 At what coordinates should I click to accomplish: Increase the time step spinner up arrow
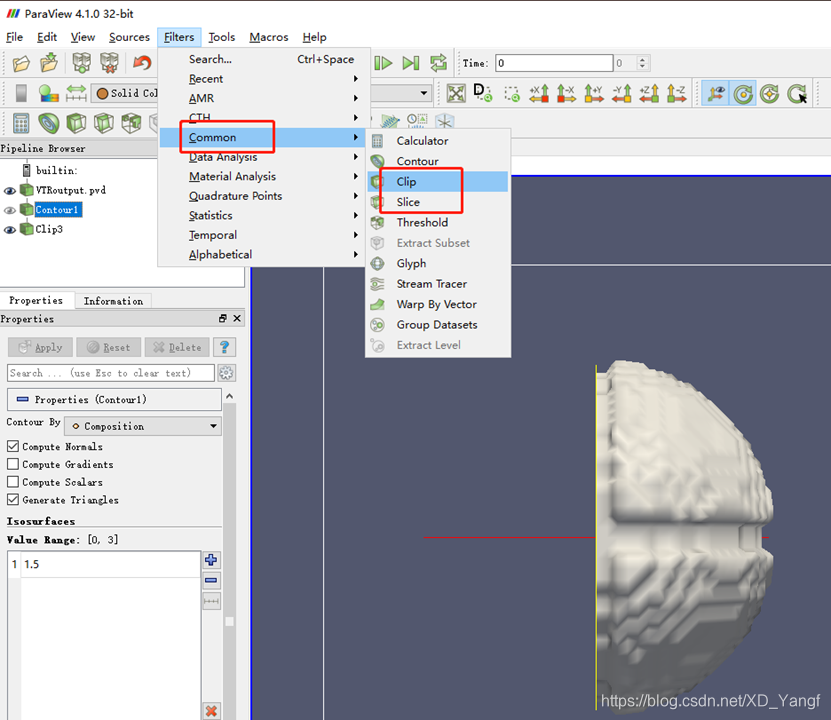click(642, 59)
